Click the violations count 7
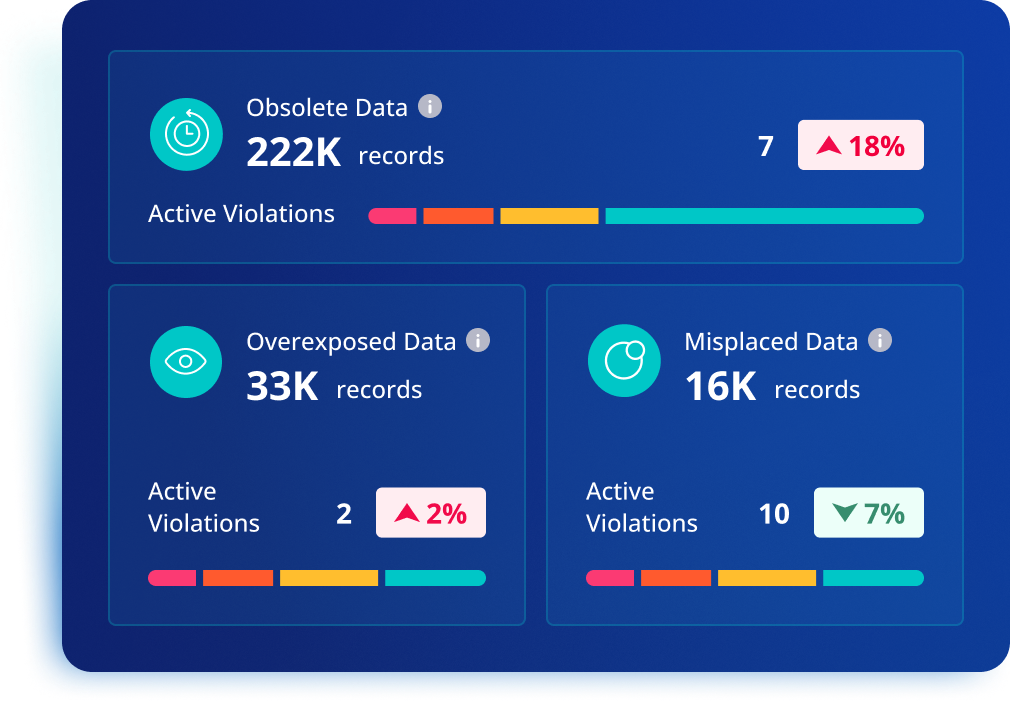This screenshot has height=702, width=1010. [765, 146]
